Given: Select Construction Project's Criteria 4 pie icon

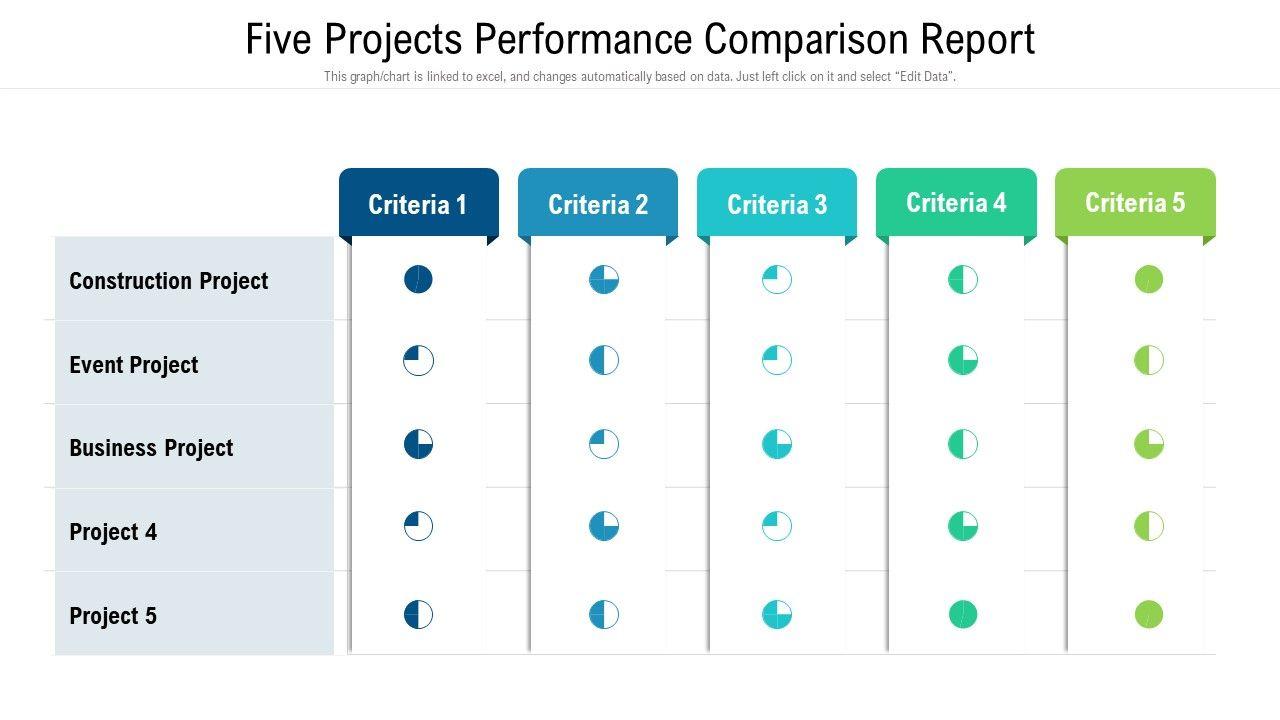Looking at the screenshot, I should 963,279.
